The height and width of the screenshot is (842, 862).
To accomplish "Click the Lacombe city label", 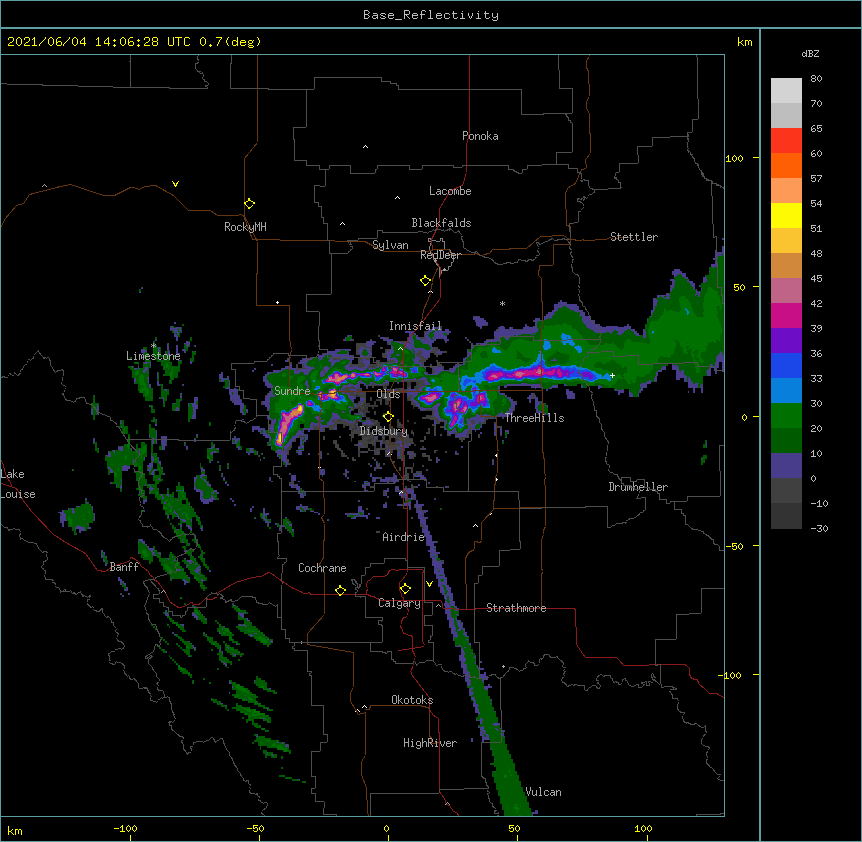I will click(450, 191).
